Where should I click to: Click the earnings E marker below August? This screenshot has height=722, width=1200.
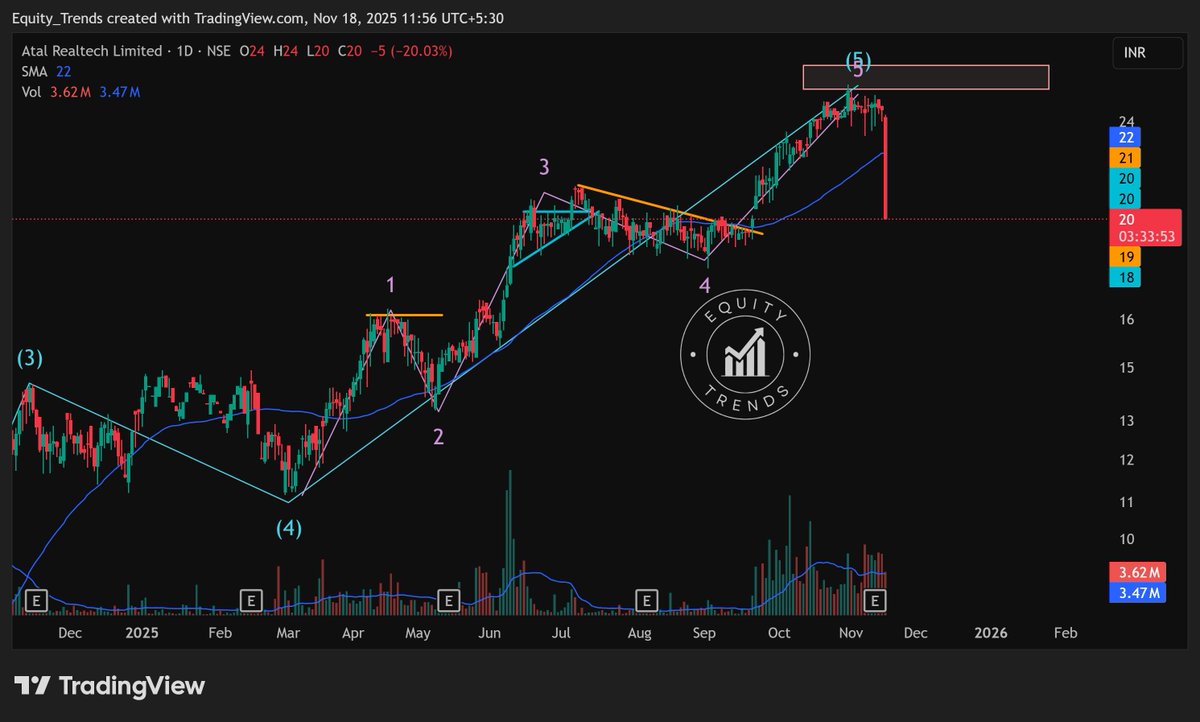point(646,600)
